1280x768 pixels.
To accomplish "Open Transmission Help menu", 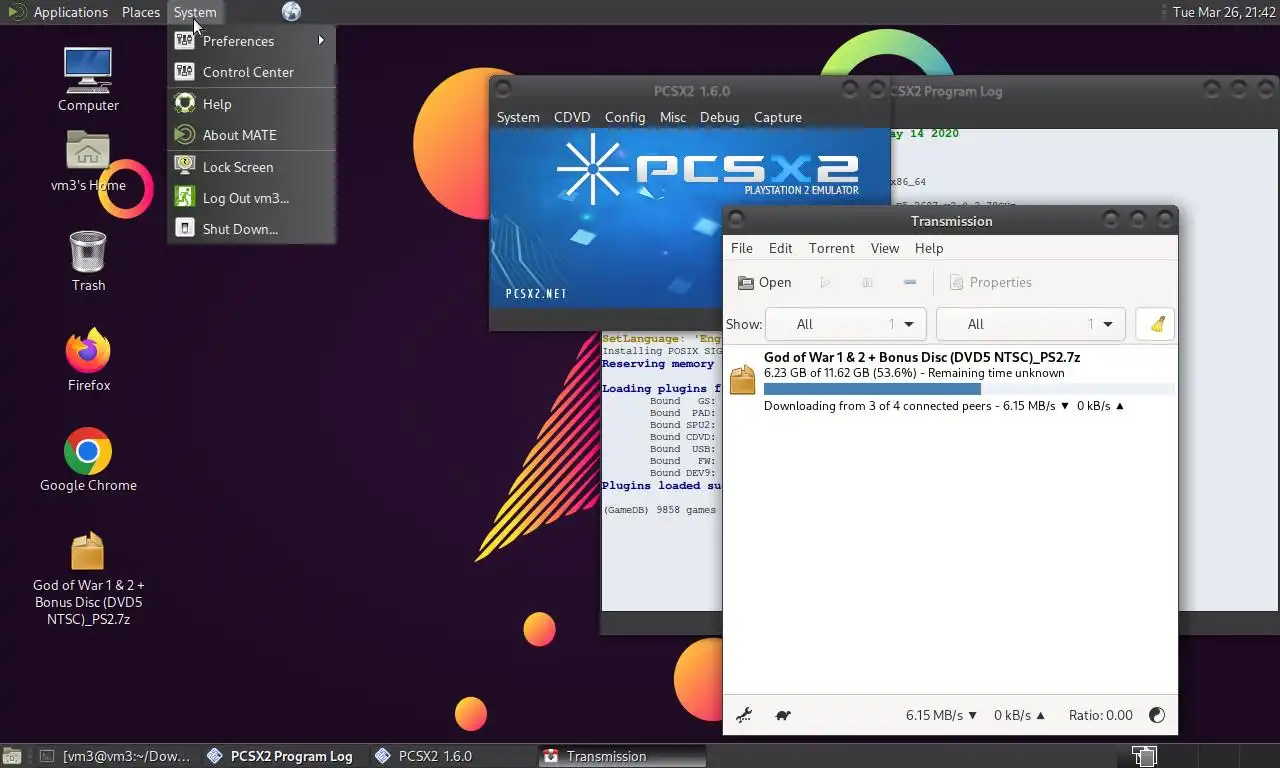I will coord(929,248).
